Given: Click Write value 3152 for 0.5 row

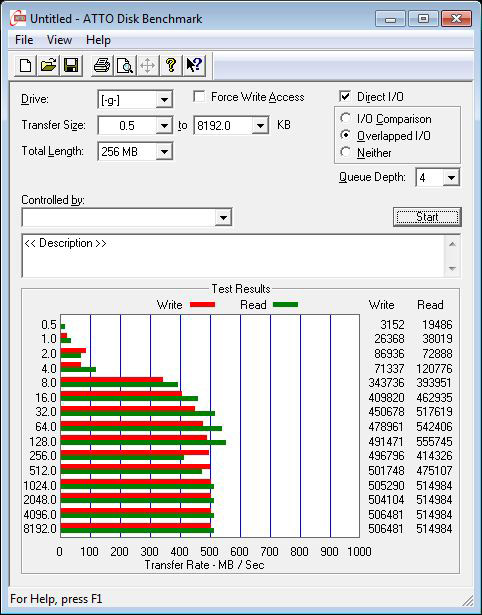Looking at the screenshot, I should [x=392, y=325].
